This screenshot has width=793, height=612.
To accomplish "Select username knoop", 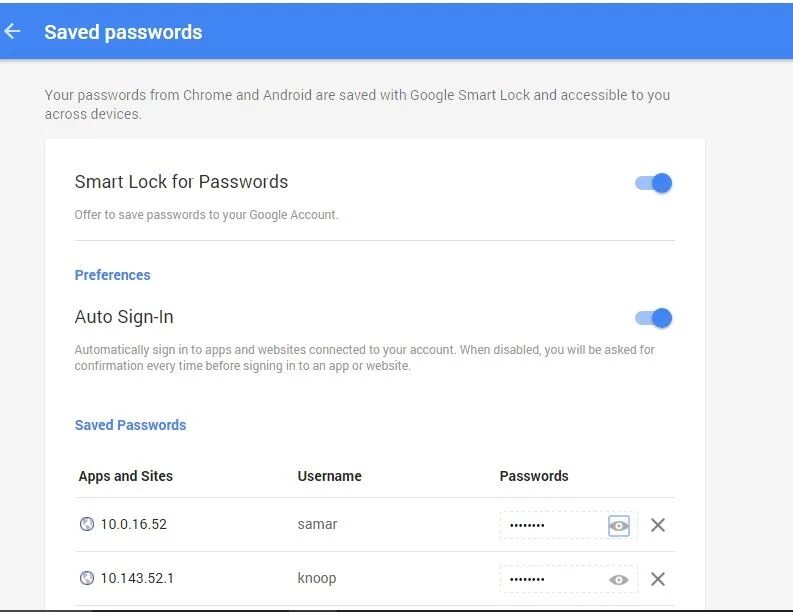I will point(317,578).
